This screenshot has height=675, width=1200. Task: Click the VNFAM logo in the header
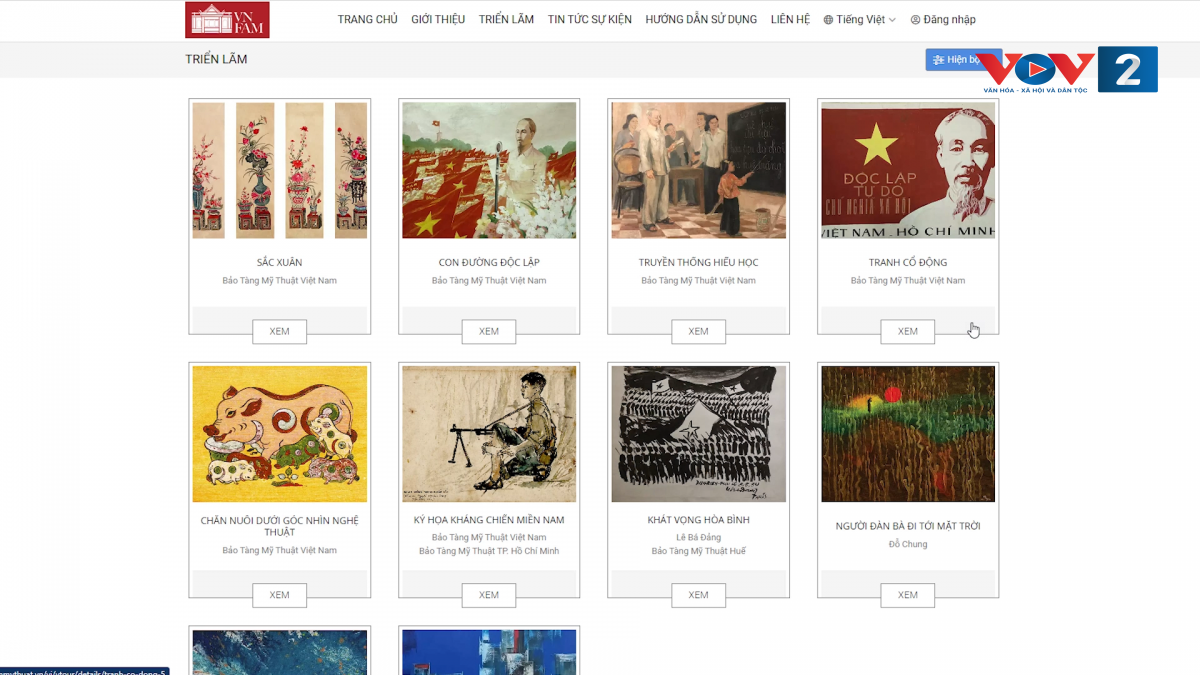click(x=227, y=20)
